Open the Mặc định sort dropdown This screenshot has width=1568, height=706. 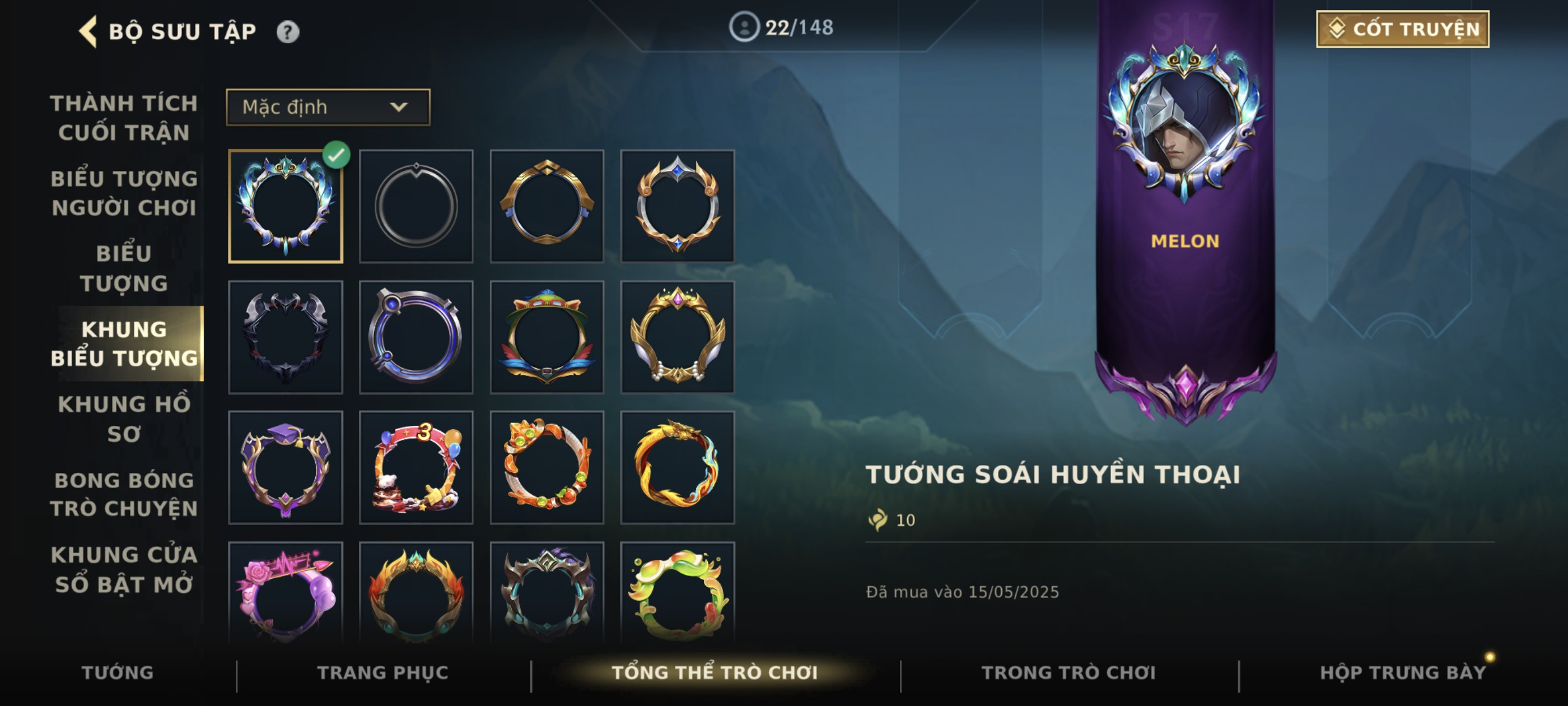tap(328, 107)
